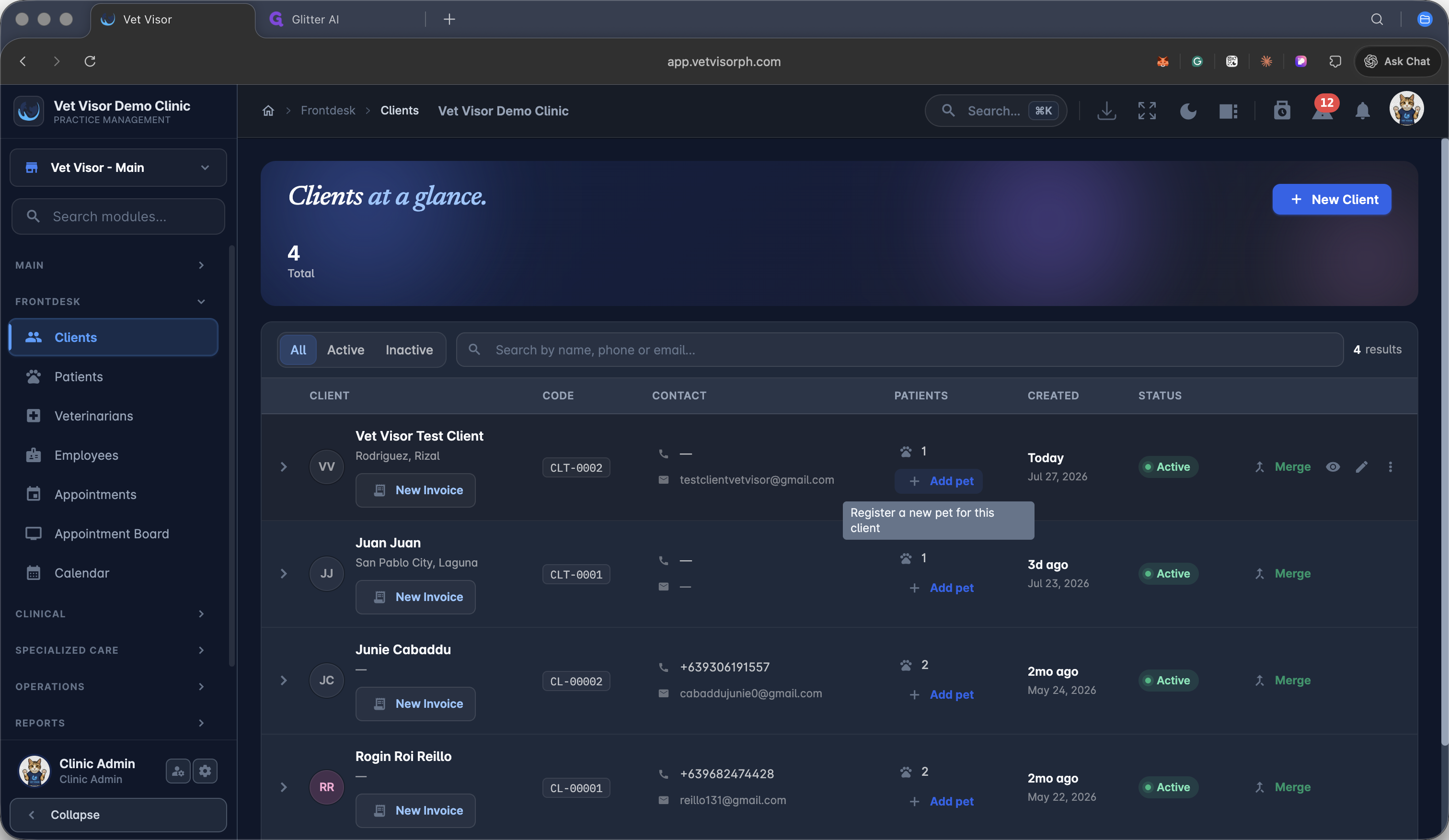Screen dimensions: 1449x840
Task: Open Appointments in the sidebar
Action: coord(113,494)
